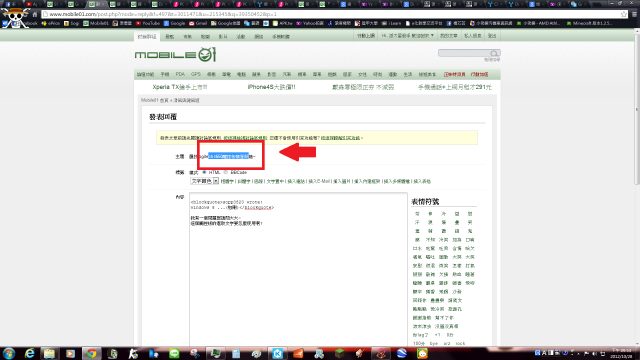Open the Xperia TX promo link
The height and width of the screenshot is (360, 640).
[x=180, y=87]
